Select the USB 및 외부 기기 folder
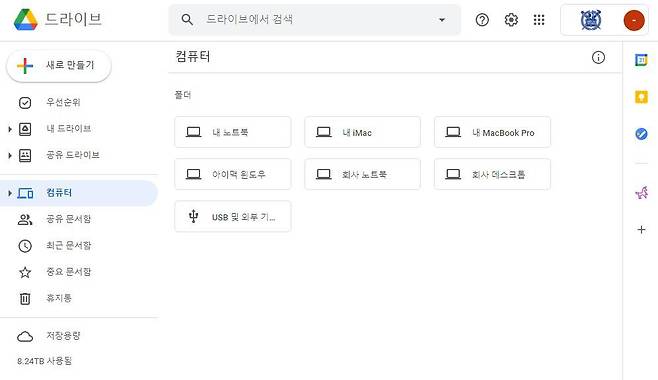The height and width of the screenshot is (380, 658). [x=233, y=216]
